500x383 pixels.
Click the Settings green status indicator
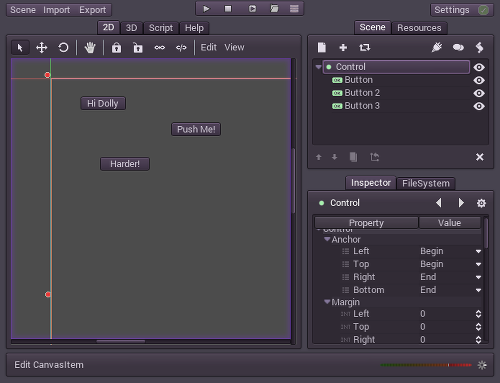click(x=483, y=10)
